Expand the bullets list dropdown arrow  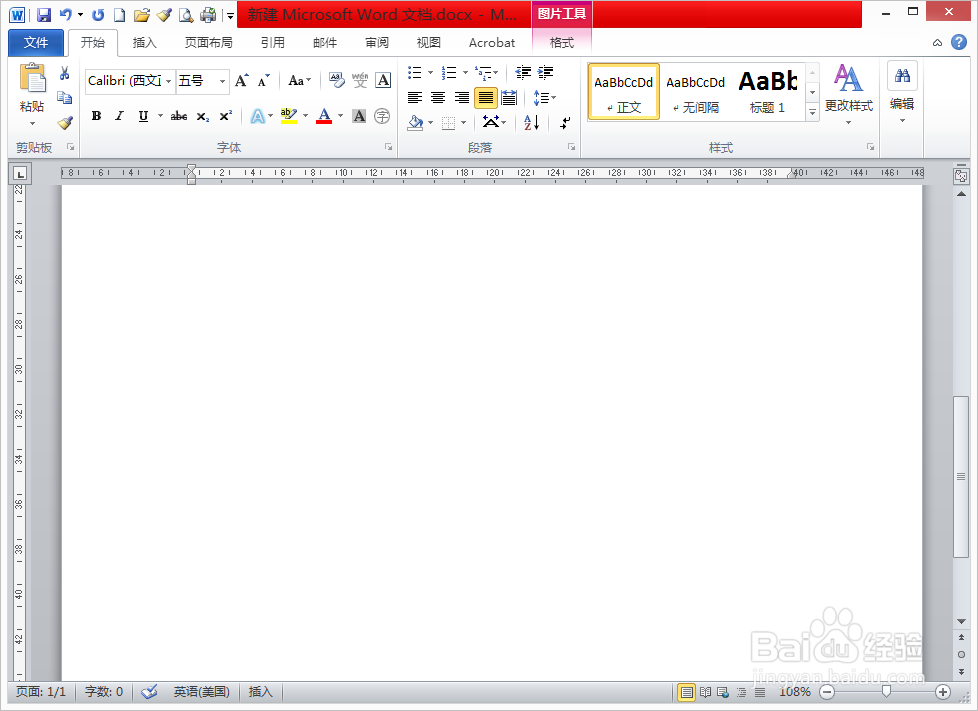pyautogui.click(x=430, y=73)
